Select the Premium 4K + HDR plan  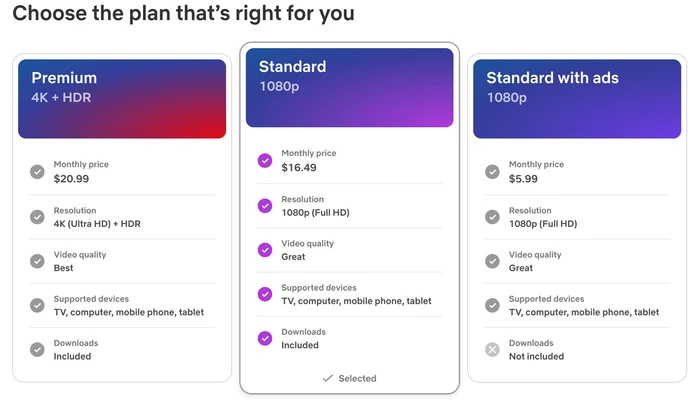coord(121,99)
